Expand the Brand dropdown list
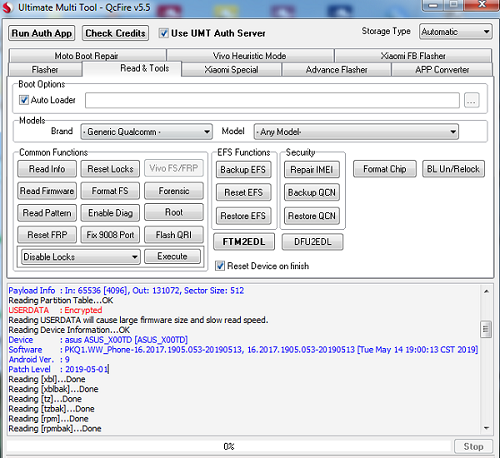Viewport: 500px width, 458px height. point(146,132)
